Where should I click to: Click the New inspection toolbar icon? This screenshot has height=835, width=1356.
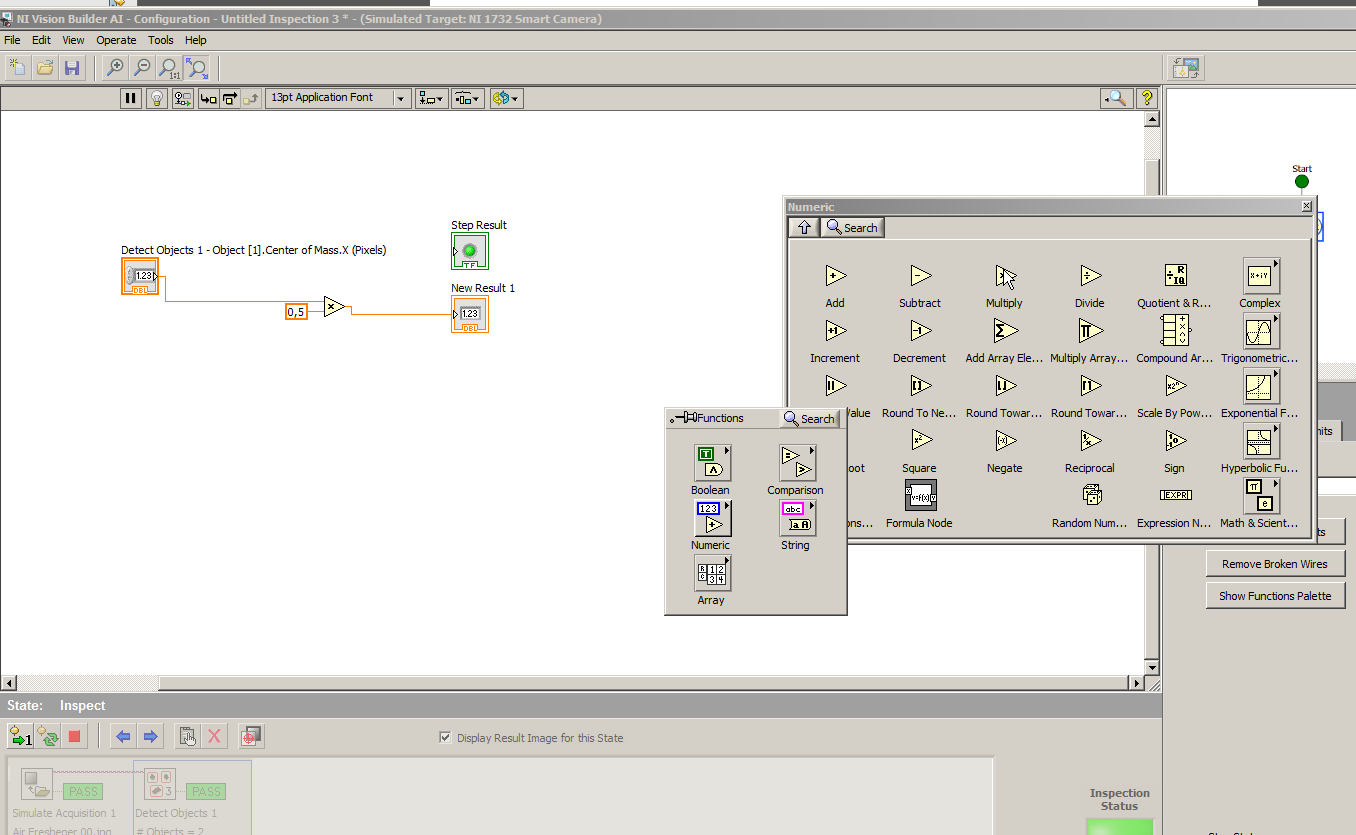pos(18,68)
